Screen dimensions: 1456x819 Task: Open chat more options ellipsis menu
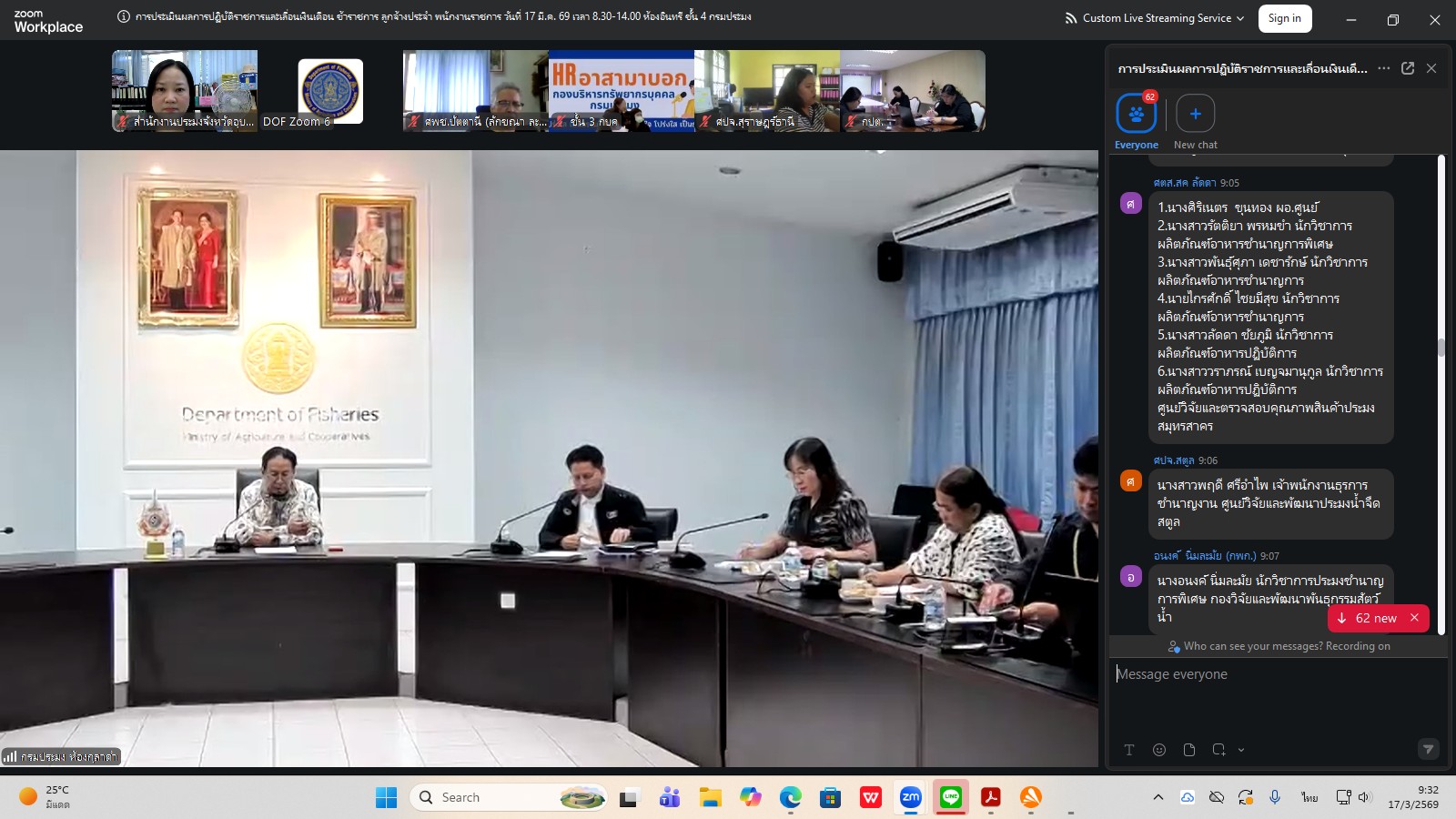1383,68
